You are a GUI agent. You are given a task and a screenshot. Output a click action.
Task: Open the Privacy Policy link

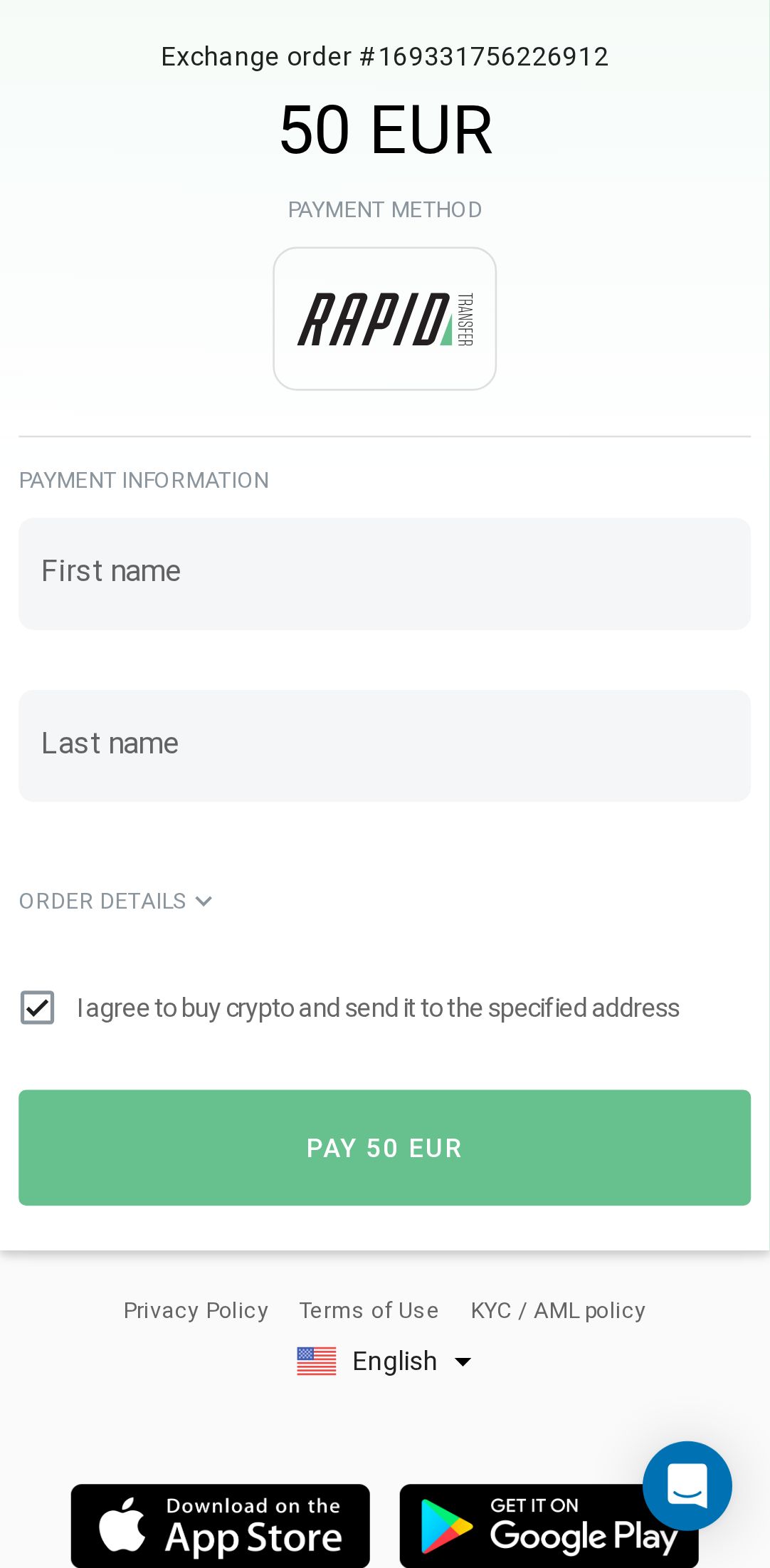[x=196, y=1310]
